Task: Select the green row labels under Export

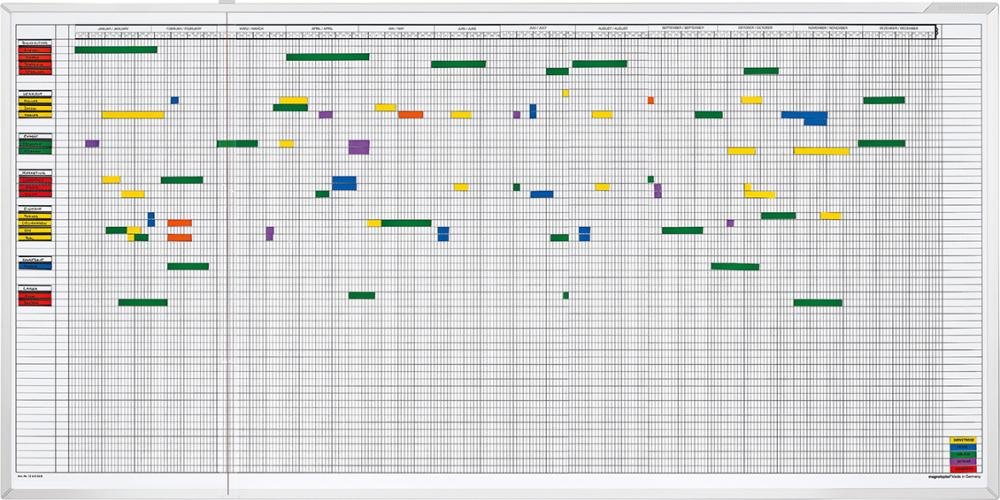Action: (x=35, y=146)
